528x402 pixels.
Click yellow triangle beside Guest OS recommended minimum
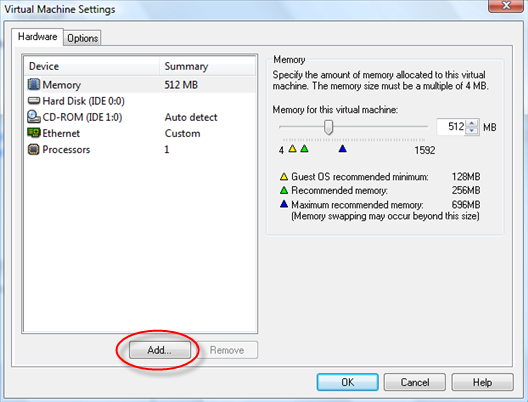(x=284, y=176)
